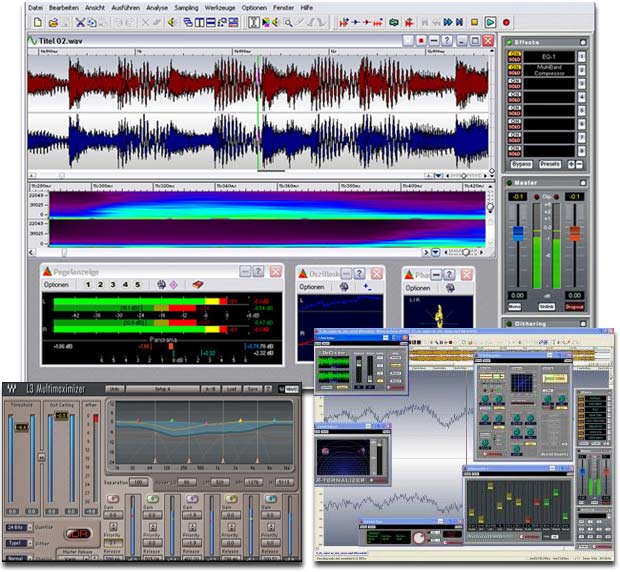Jump to end with the skip-end icon
620x572 pixels.
tap(459, 23)
